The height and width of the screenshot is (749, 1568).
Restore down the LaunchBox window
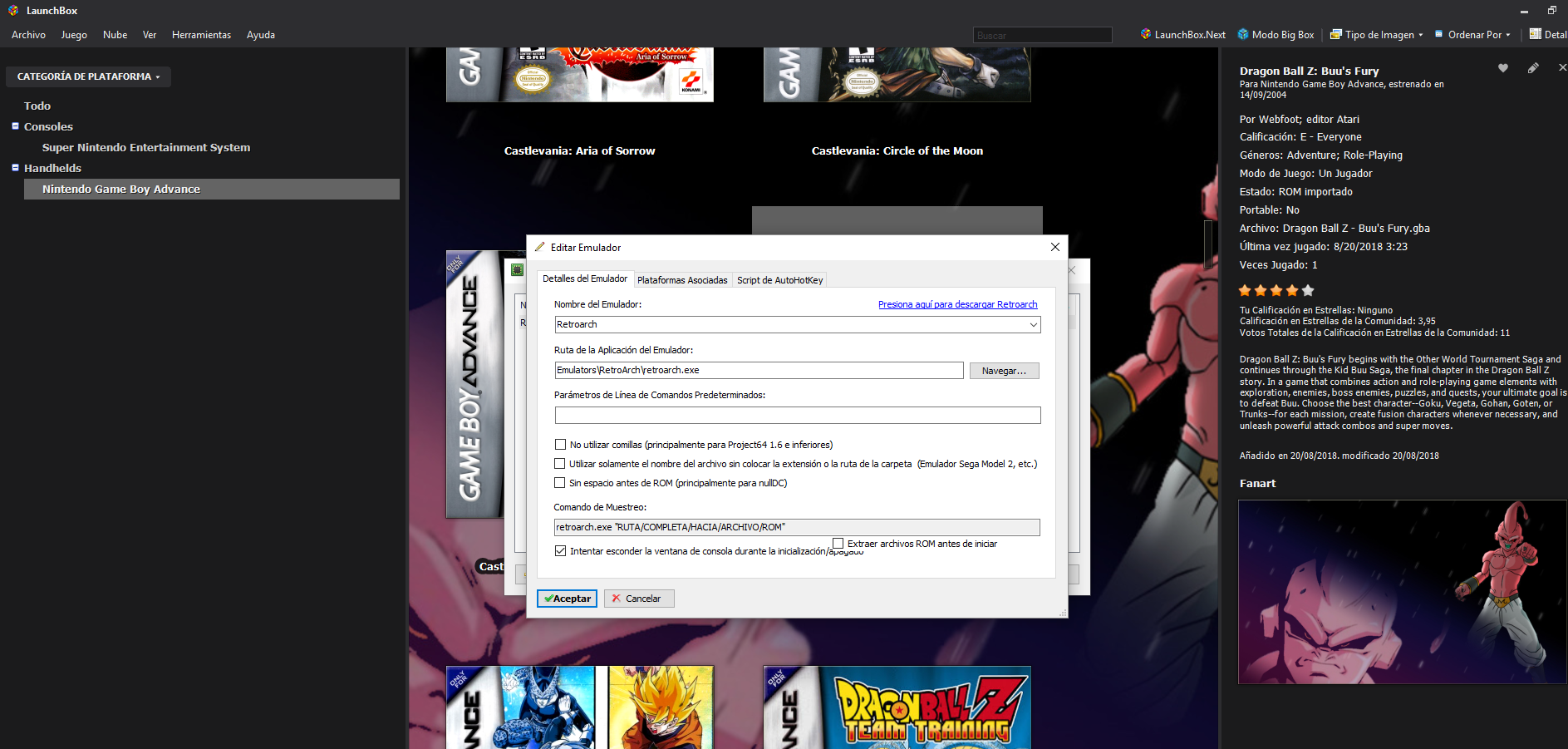(x=1551, y=11)
